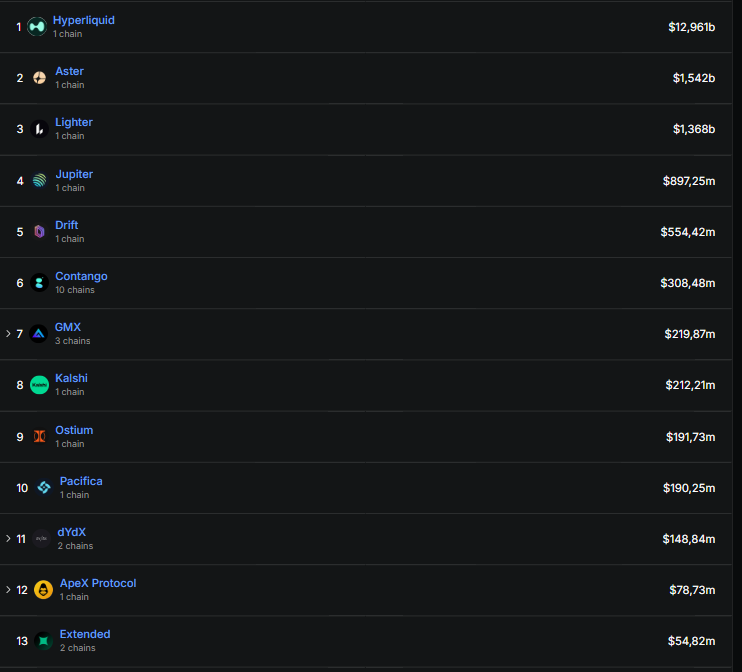Click "10 chains" under Contango
The height and width of the screenshot is (672, 742).
75,290
